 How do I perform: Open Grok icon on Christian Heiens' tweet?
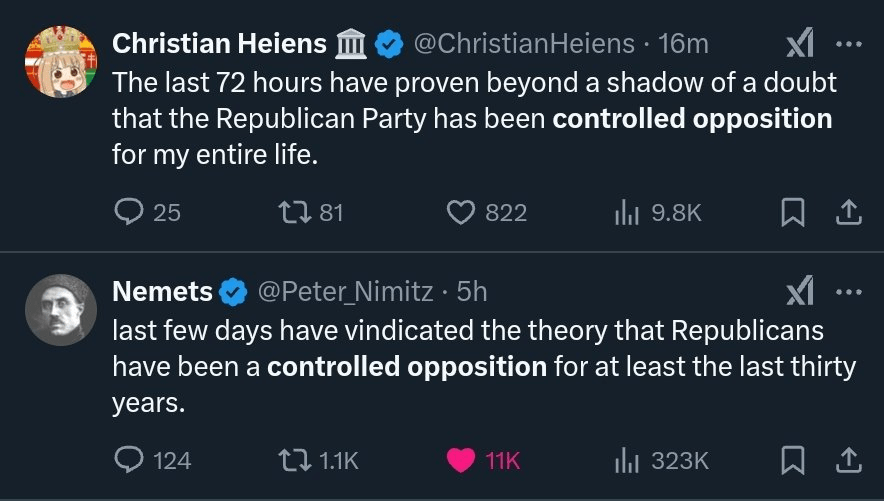click(800, 44)
